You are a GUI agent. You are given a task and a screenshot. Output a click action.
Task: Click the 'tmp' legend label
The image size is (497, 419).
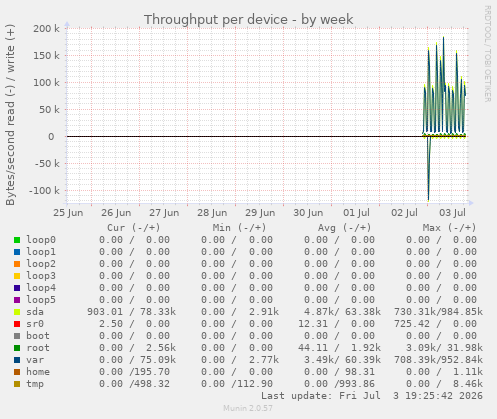coord(35,384)
